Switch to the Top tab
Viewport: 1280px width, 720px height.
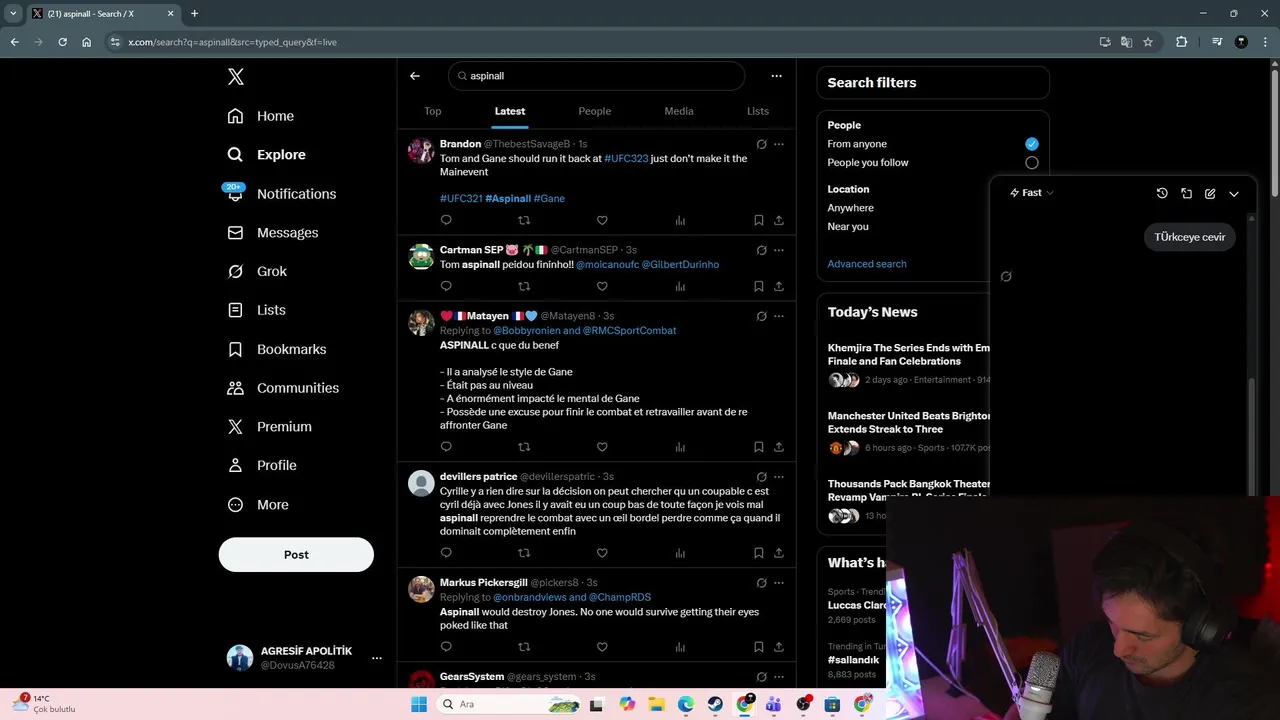coord(433,111)
